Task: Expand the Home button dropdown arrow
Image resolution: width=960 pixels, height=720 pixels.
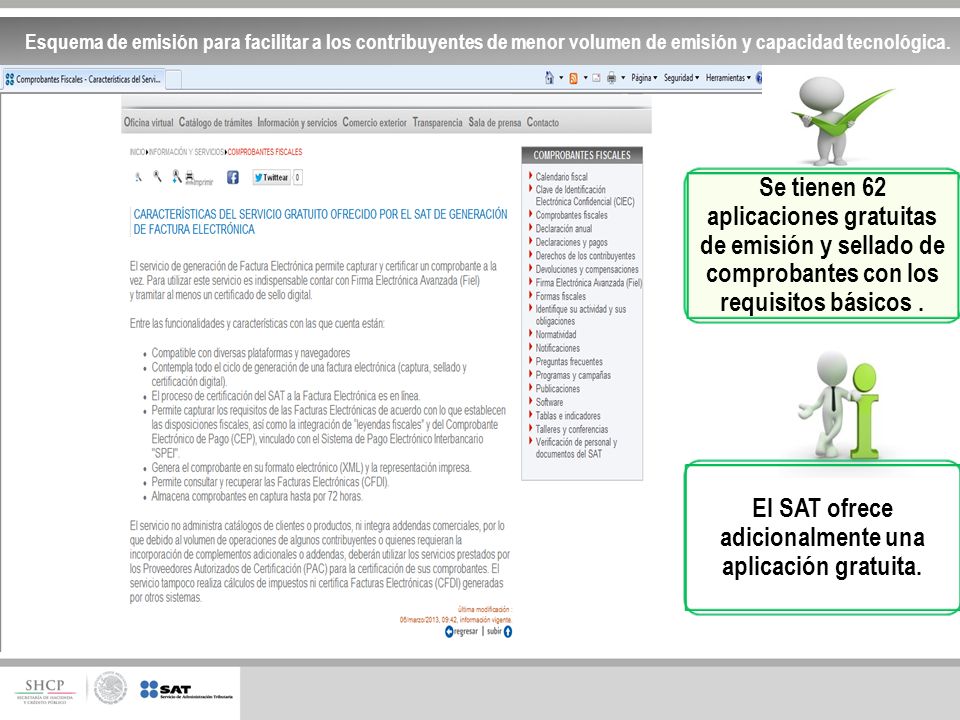Action: click(561, 78)
